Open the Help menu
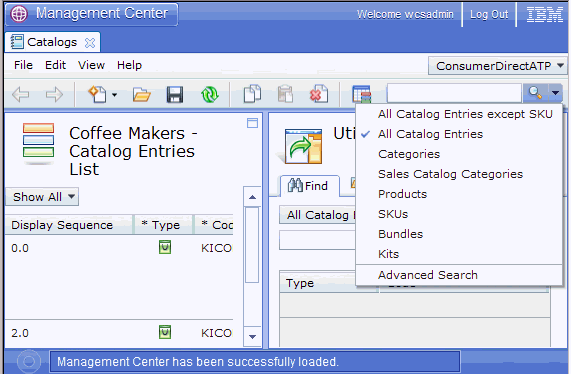 click(129, 65)
